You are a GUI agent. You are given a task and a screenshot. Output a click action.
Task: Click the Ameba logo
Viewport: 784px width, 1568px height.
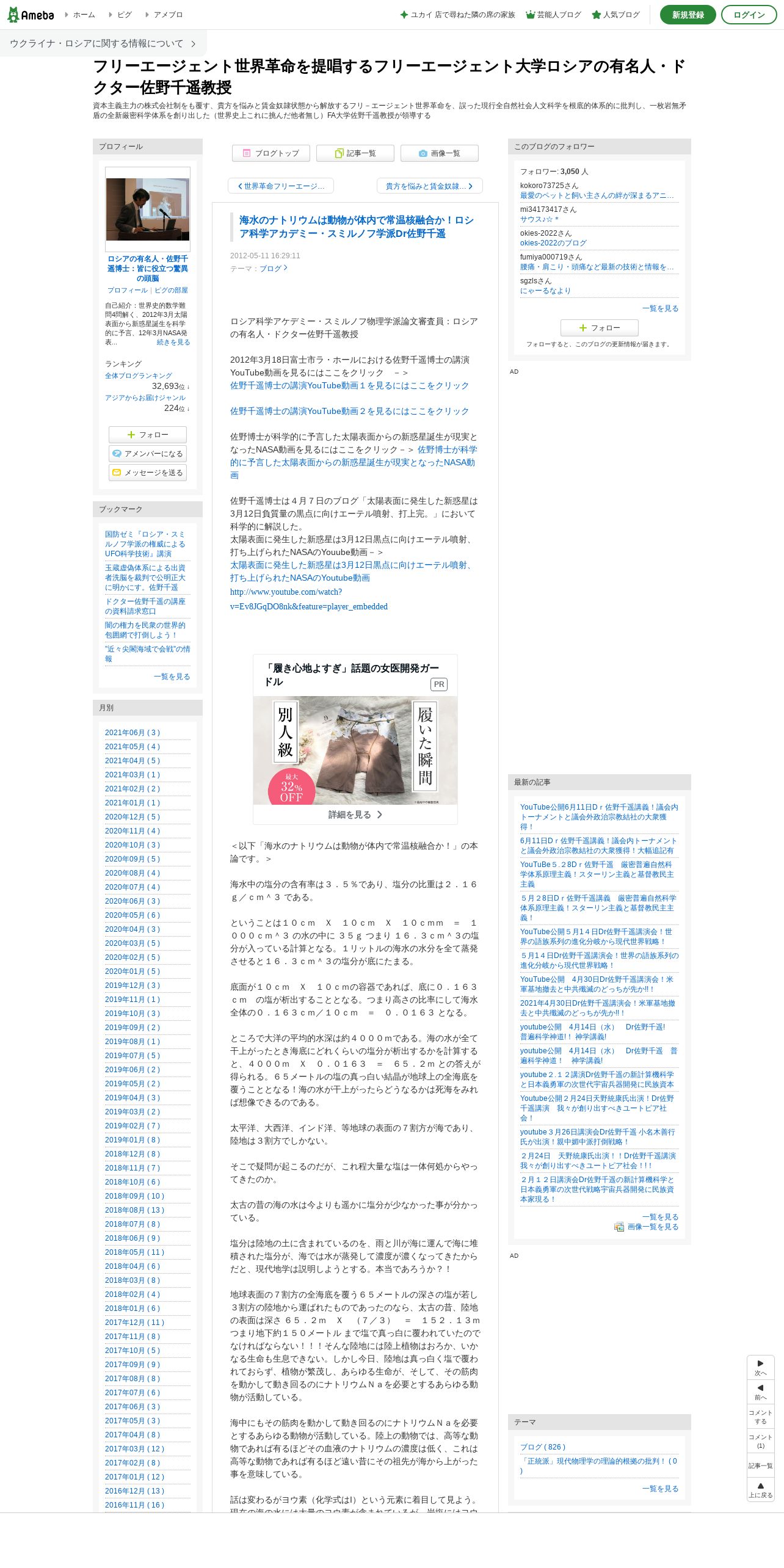tap(31, 15)
